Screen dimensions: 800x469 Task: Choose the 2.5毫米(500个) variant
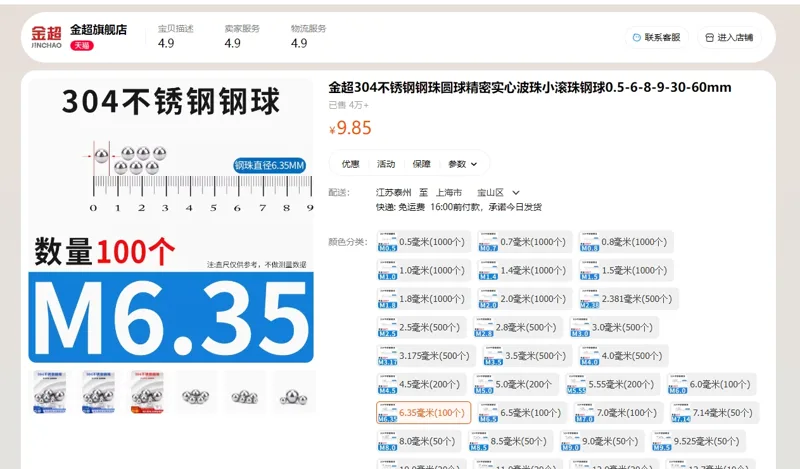[421, 328]
